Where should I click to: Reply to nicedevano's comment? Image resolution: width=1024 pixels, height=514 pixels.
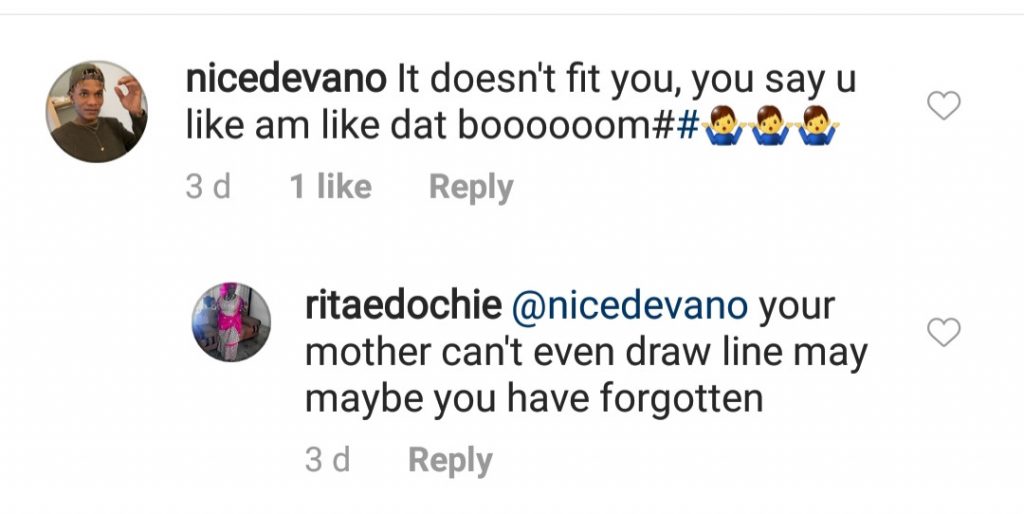pos(471,187)
